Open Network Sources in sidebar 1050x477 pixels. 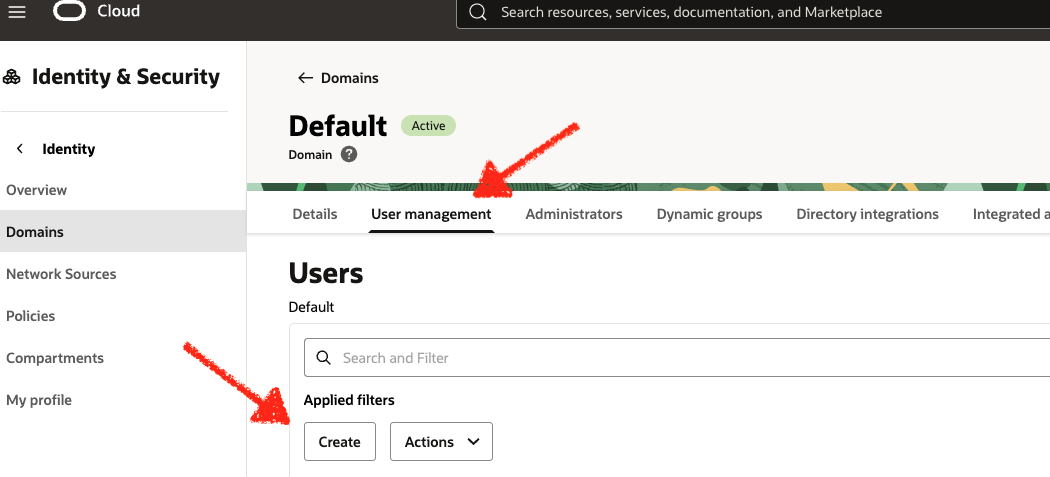pos(61,274)
